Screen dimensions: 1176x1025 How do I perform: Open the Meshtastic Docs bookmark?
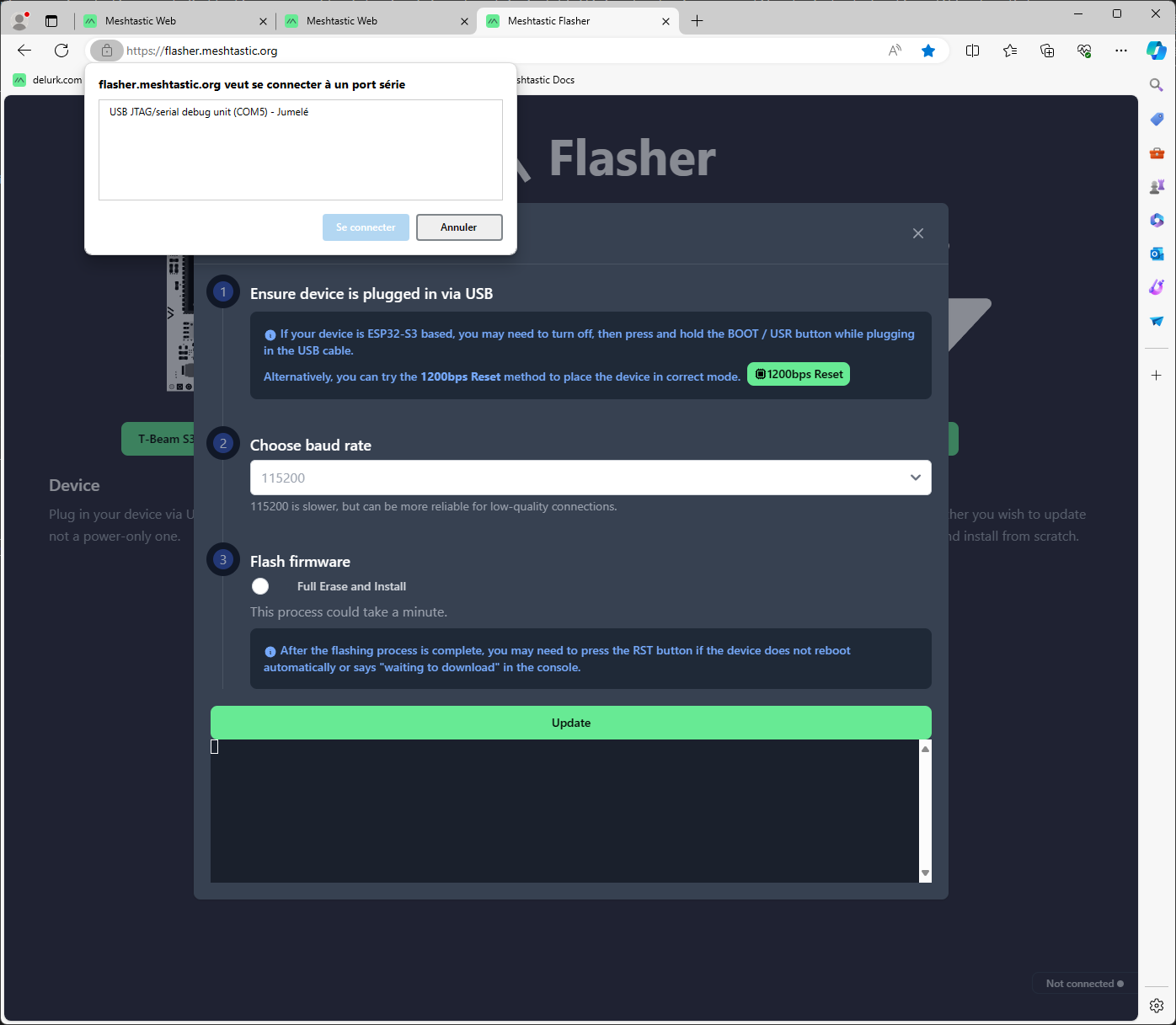[544, 80]
